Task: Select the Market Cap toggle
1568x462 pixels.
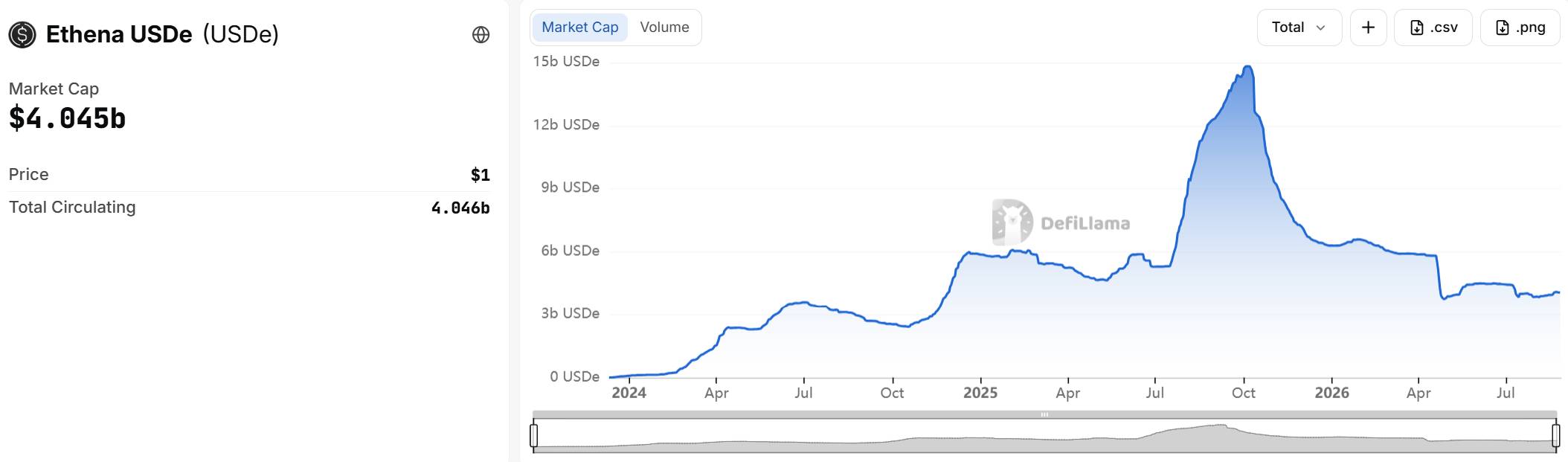Action: click(x=579, y=28)
